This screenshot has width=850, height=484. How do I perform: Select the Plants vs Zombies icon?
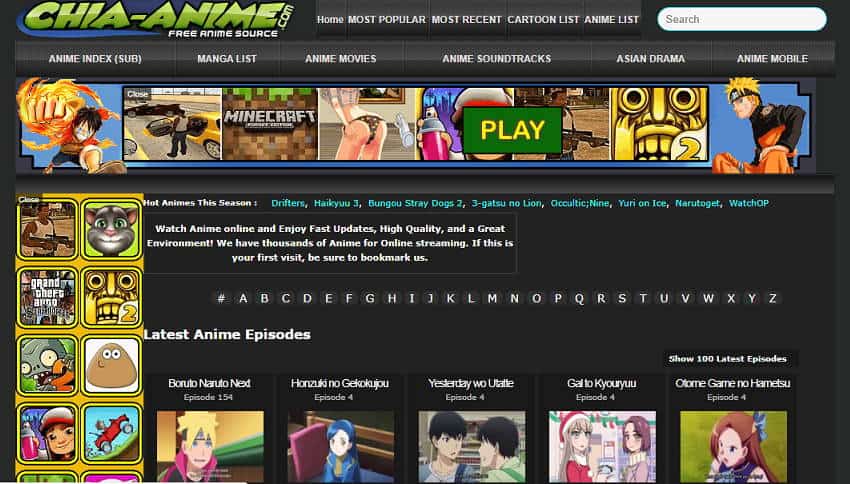coord(47,364)
